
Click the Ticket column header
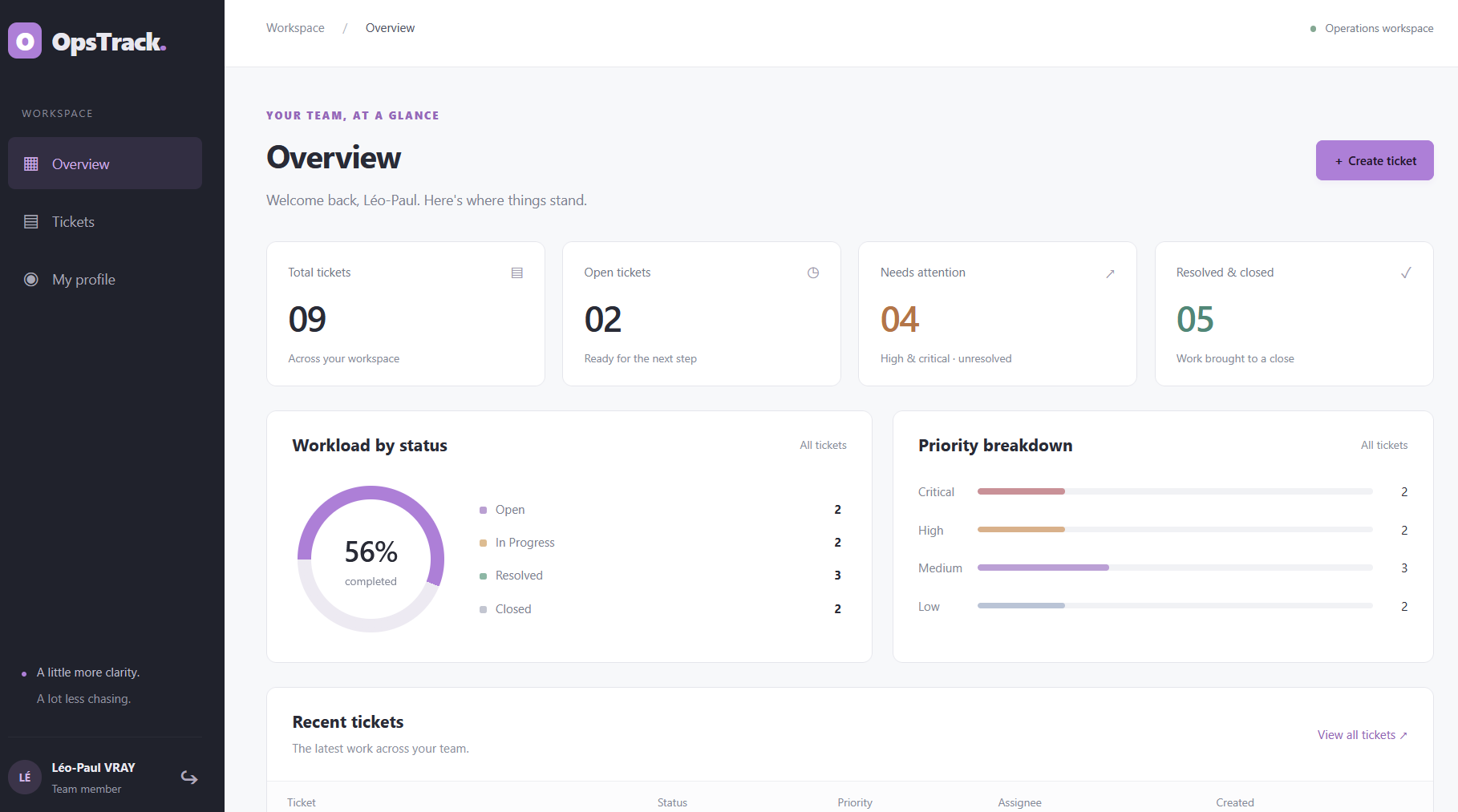(302, 802)
